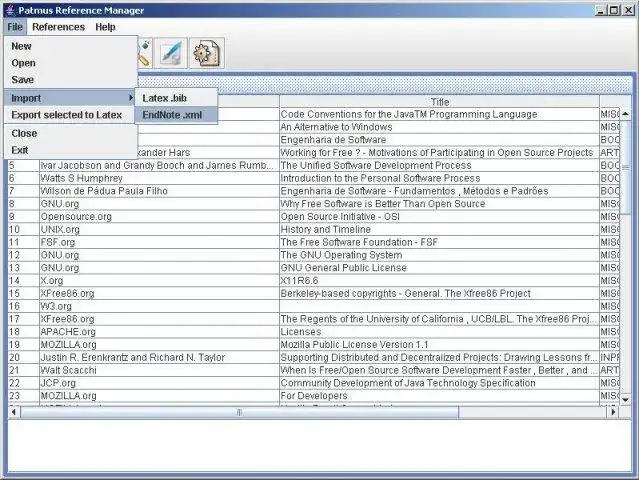Select the short 'Engenharia de Software' title cell
Screen dimensions: 639x480
(x=439, y=140)
